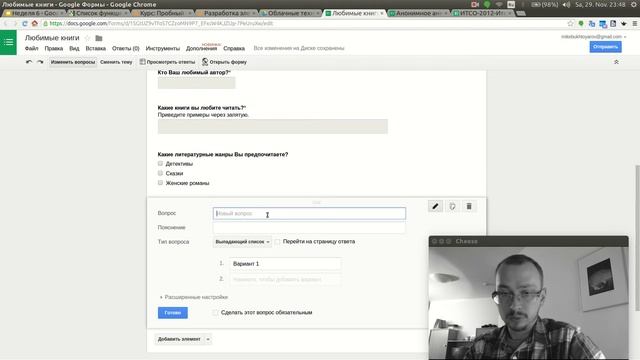Undo the last action in the toolbar
This screenshot has width=640, height=360.
(29, 62)
